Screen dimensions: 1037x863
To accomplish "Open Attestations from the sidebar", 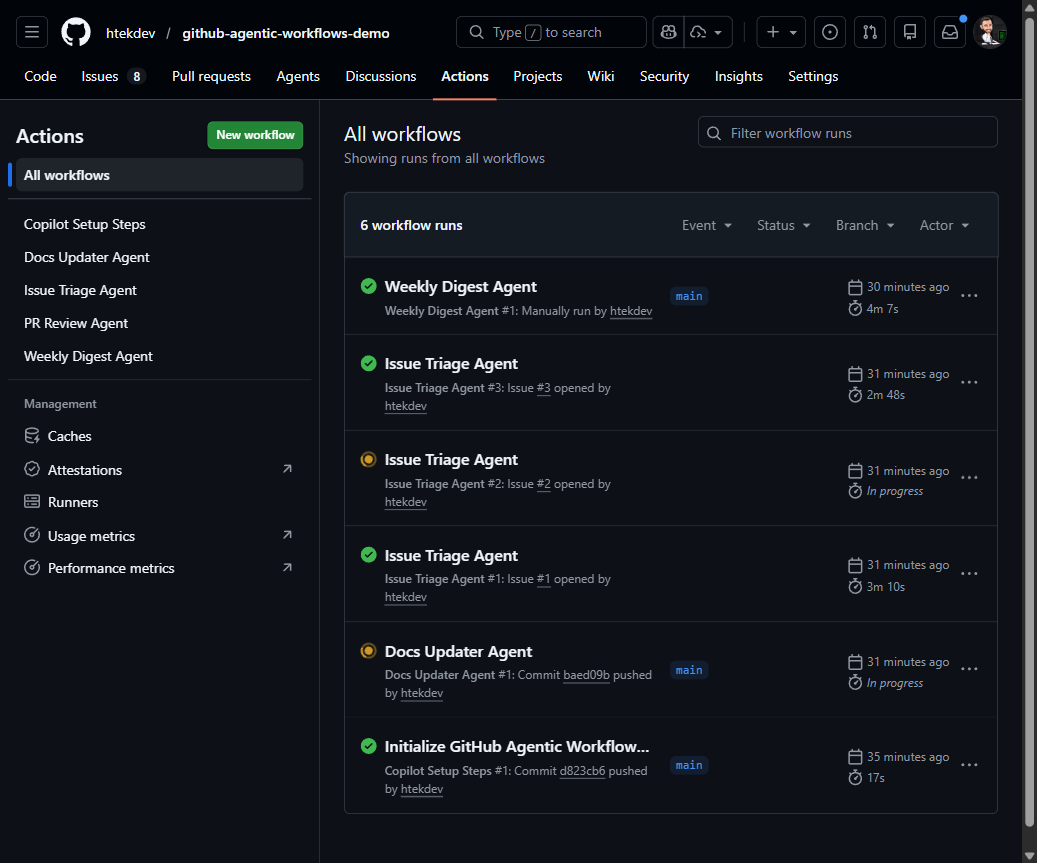I will (x=86, y=469).
